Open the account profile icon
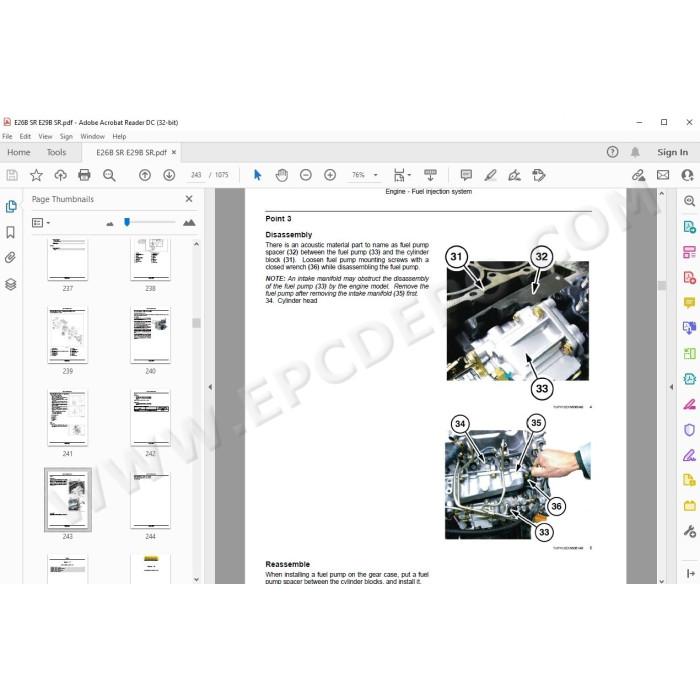Viewport: 700px width, 700px height. click(688, 175)
